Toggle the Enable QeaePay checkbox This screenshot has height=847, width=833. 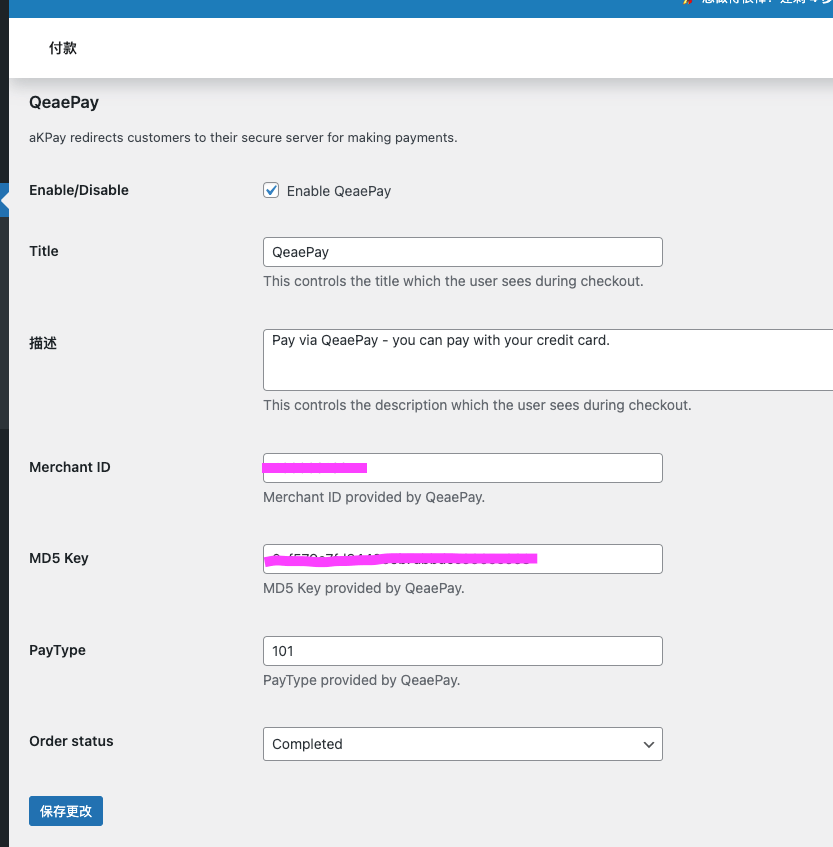coord(271,190)
